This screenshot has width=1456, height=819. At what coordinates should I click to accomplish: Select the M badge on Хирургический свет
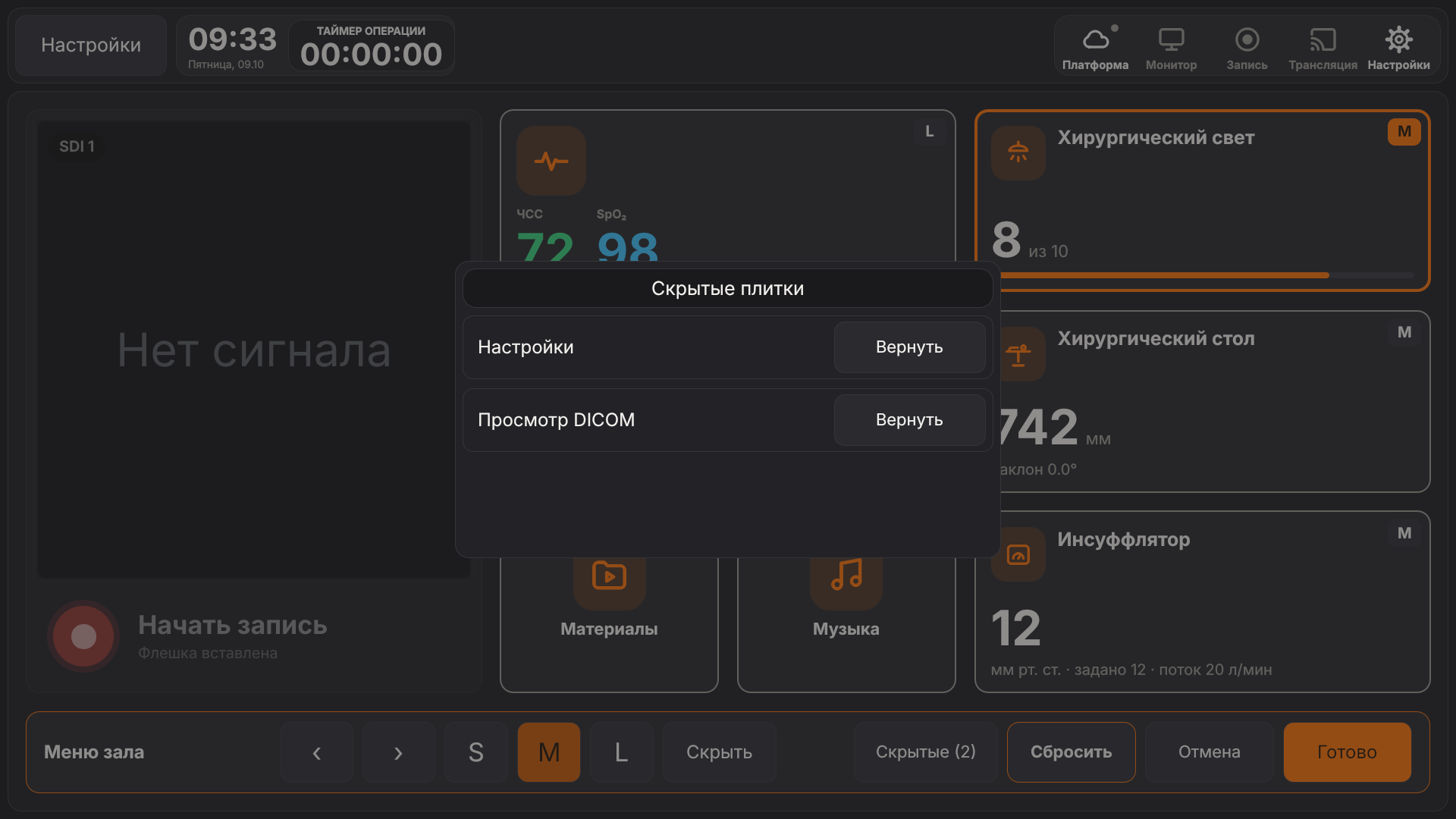click(1404, 132)
